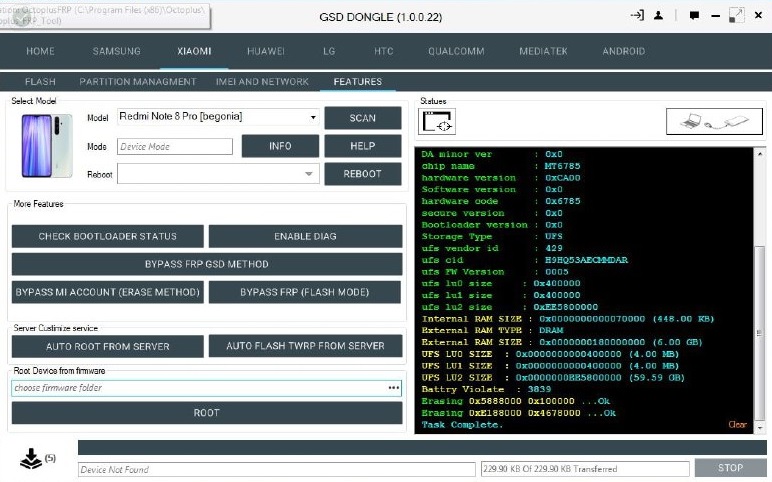The image size is (772, 482).
Task: Click BYPASS FRP GSD METHOD button
Action: click(x=207, y=264)
